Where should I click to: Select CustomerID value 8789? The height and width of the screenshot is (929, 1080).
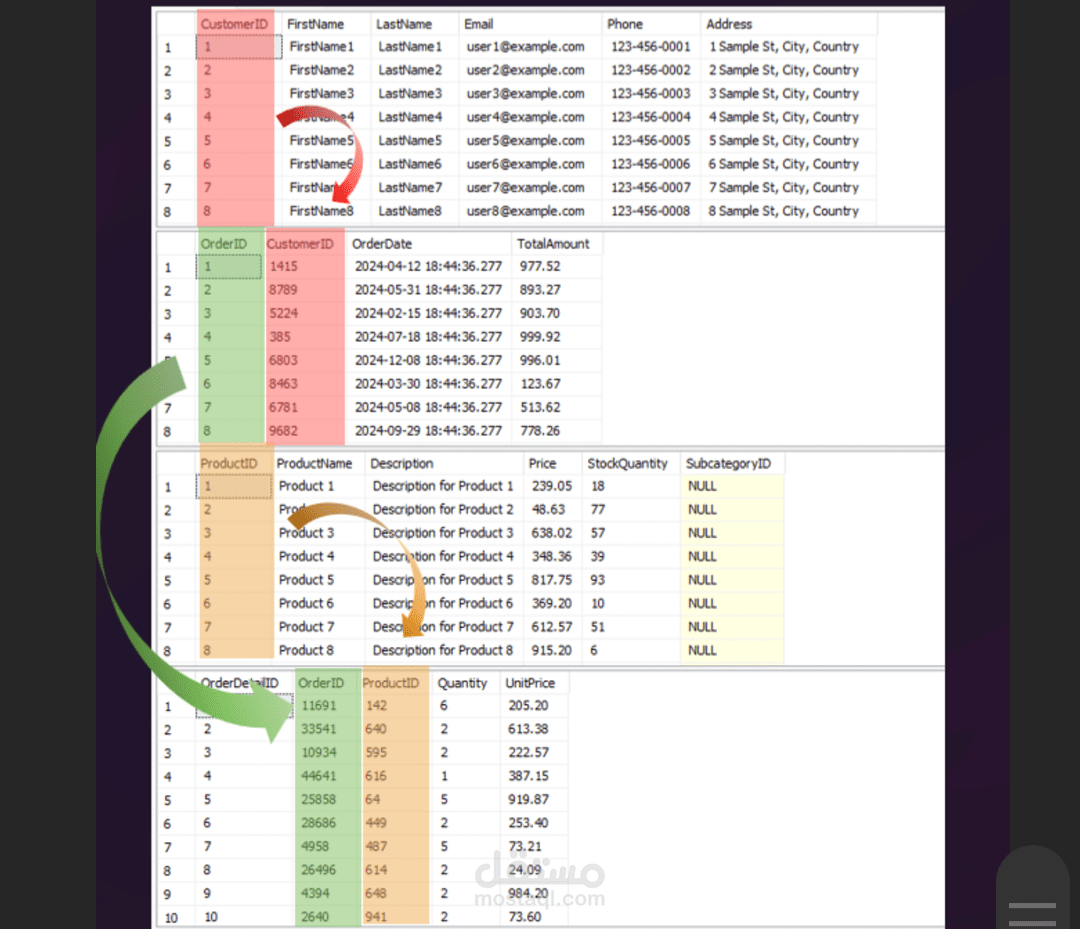(x=283, y=290)
